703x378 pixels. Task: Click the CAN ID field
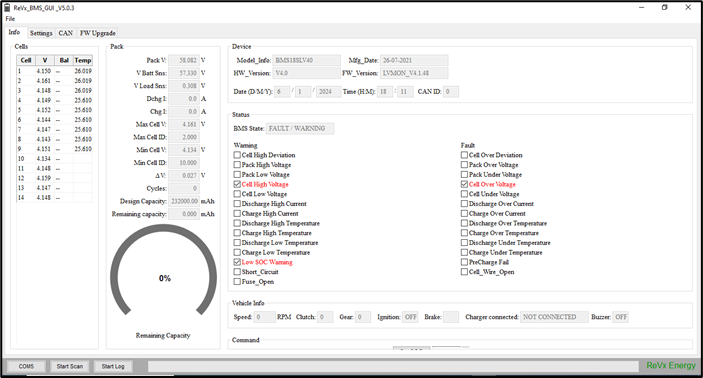451,91
